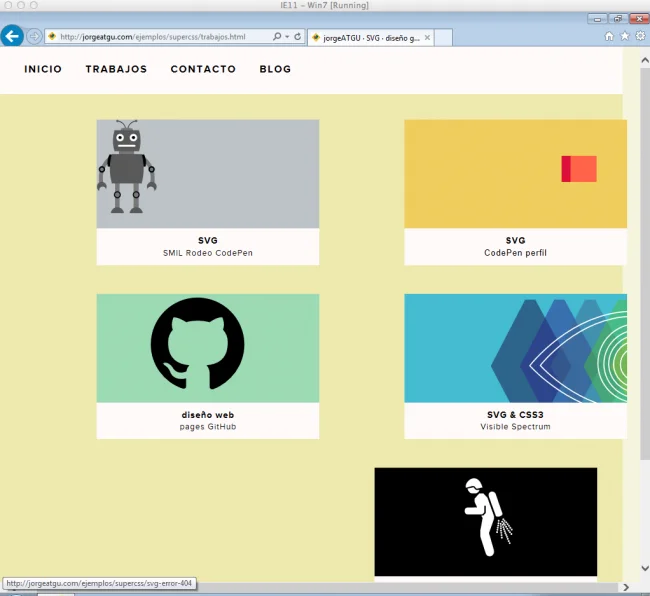Click the site favicon in address bar
650x596 pixels.
click(x=52, y=36)
